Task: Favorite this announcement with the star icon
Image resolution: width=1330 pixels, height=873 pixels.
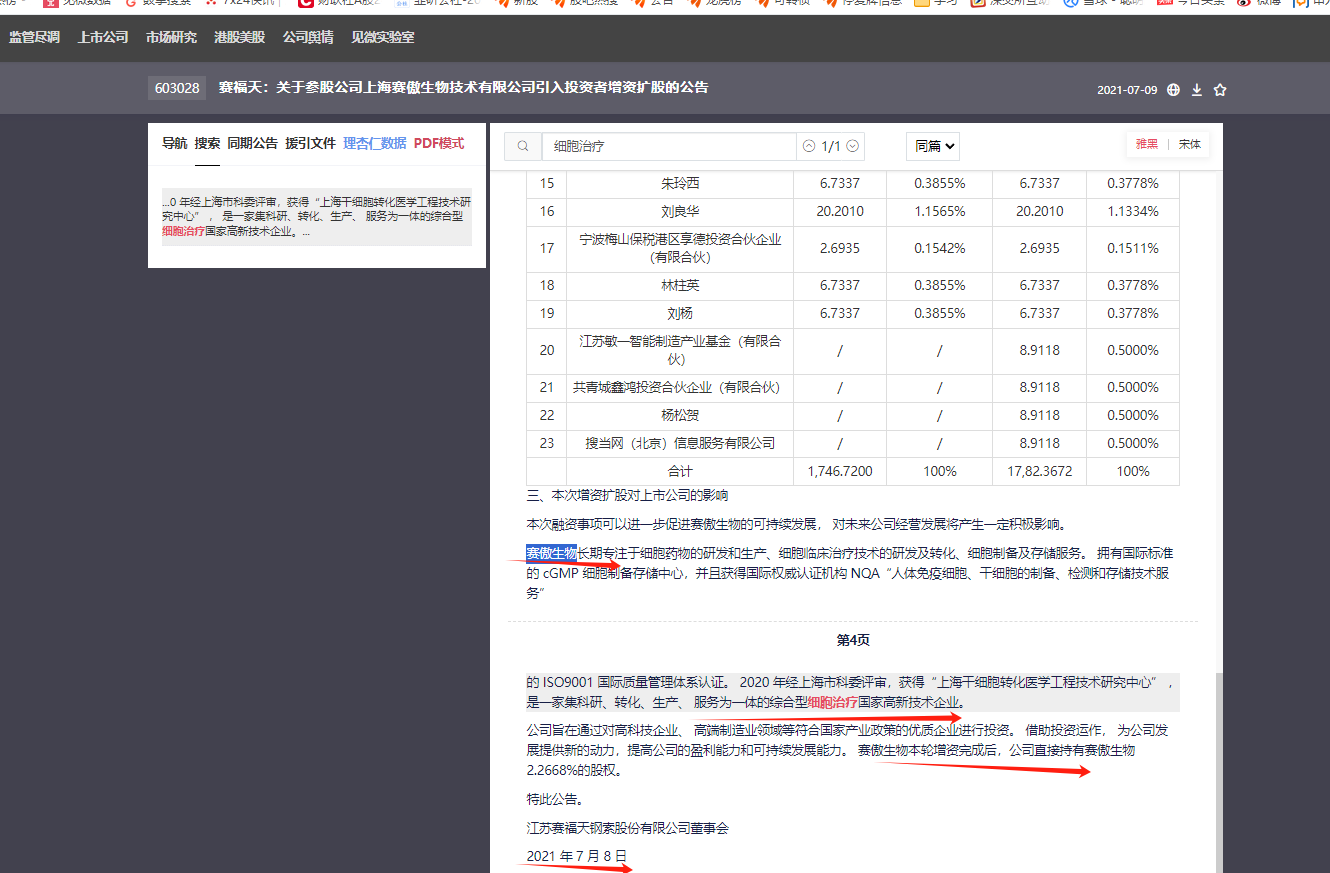Action: click(x=1220, y=90)
